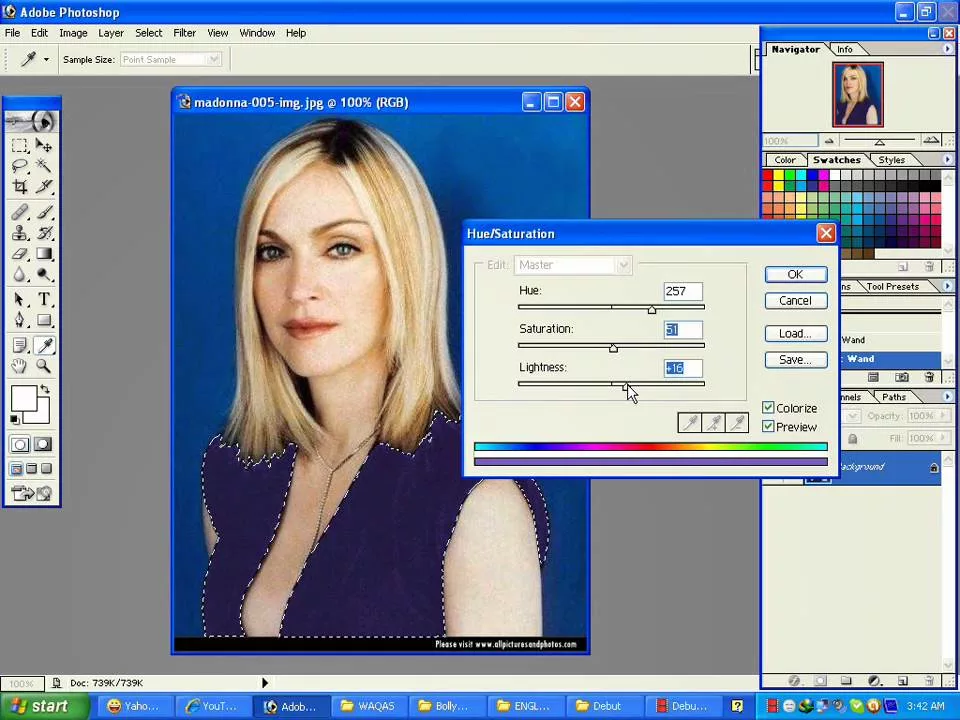Disable the Preview checkbox

[768, 427]
